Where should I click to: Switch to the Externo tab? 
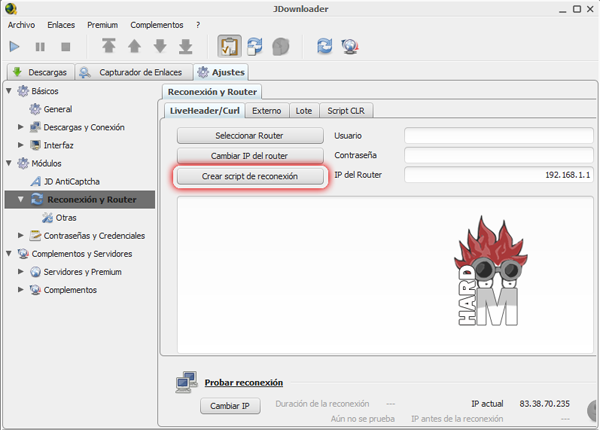267,111
